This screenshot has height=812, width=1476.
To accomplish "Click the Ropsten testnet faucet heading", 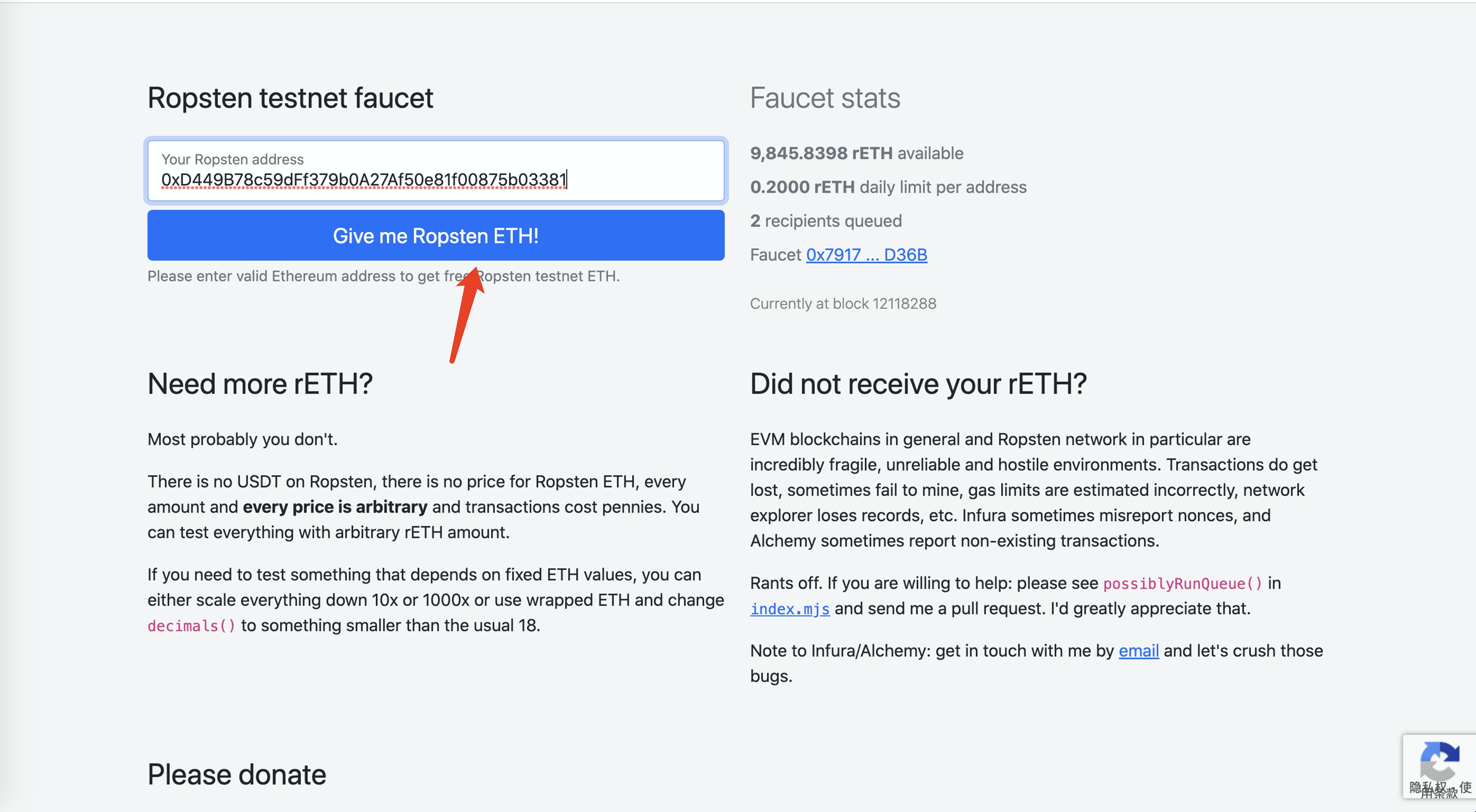I will (290, 98).
